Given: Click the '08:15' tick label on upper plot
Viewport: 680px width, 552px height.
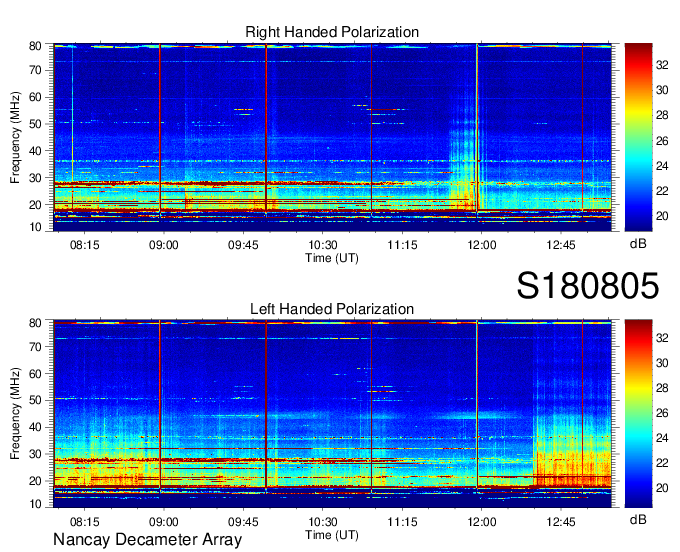Looking at the screenshot, I should tap(84, 245).
